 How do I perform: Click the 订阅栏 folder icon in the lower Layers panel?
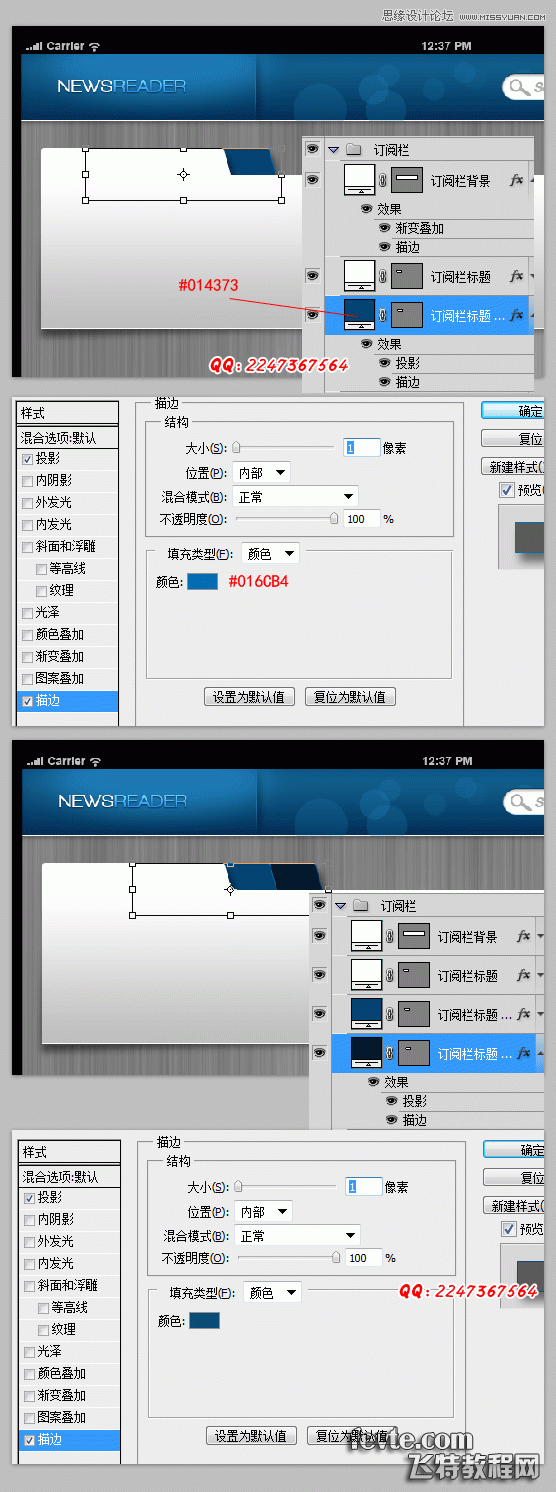coord(361,905)
